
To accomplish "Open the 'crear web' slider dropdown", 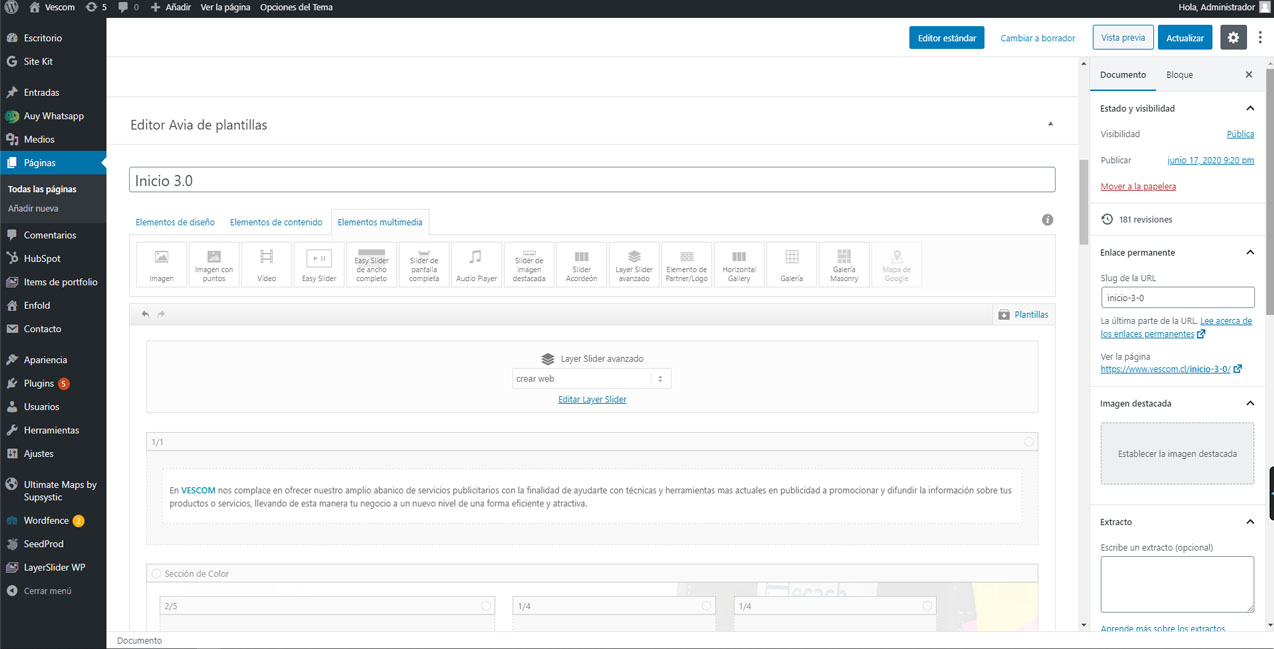I will [592, 379].
